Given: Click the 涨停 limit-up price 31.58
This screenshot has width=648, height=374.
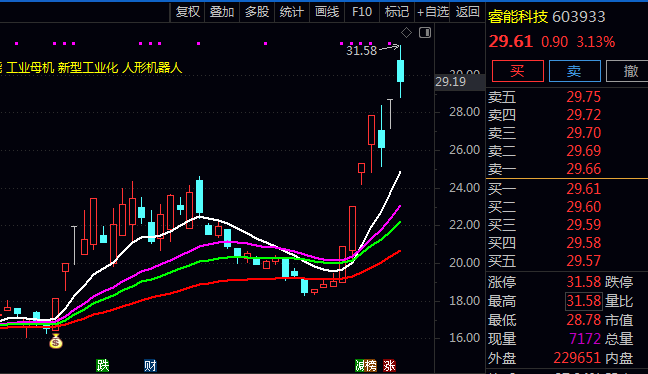Looking at the screenshot, I should point(584,282).
